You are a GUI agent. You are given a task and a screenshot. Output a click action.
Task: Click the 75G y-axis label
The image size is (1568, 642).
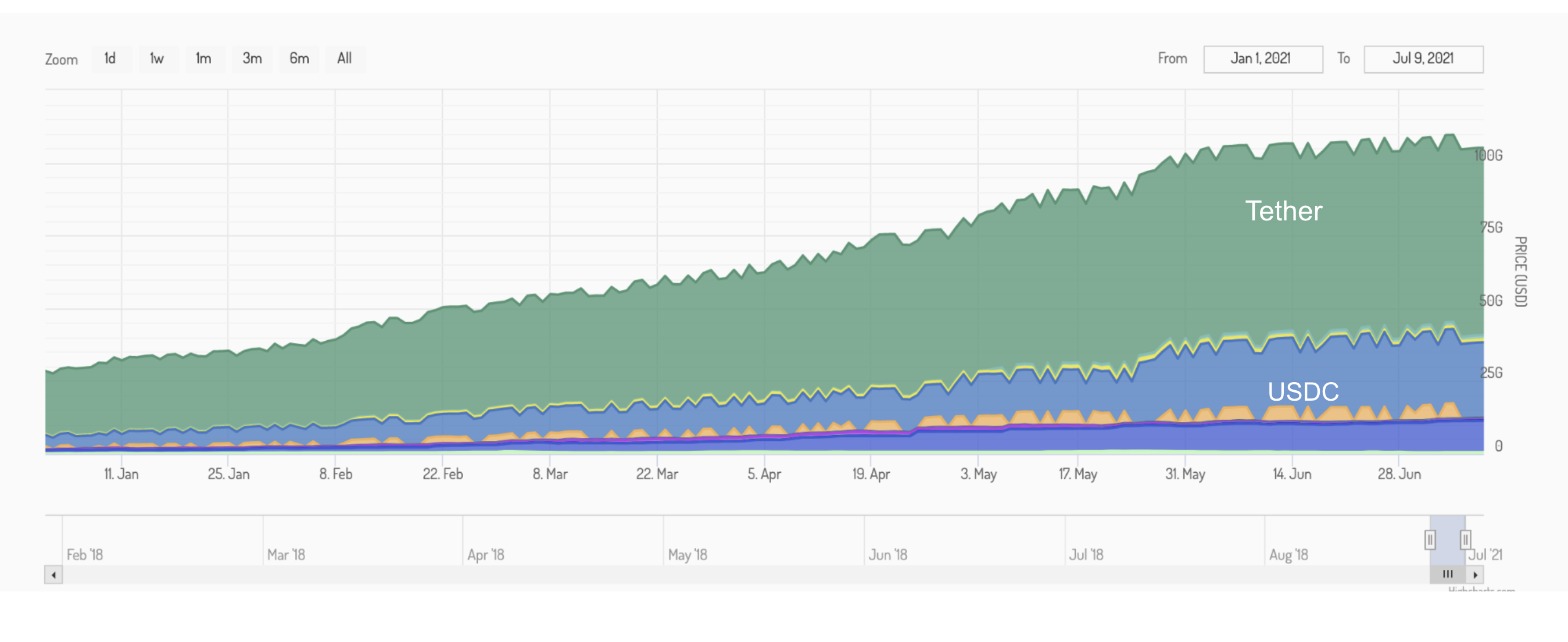1491,227
